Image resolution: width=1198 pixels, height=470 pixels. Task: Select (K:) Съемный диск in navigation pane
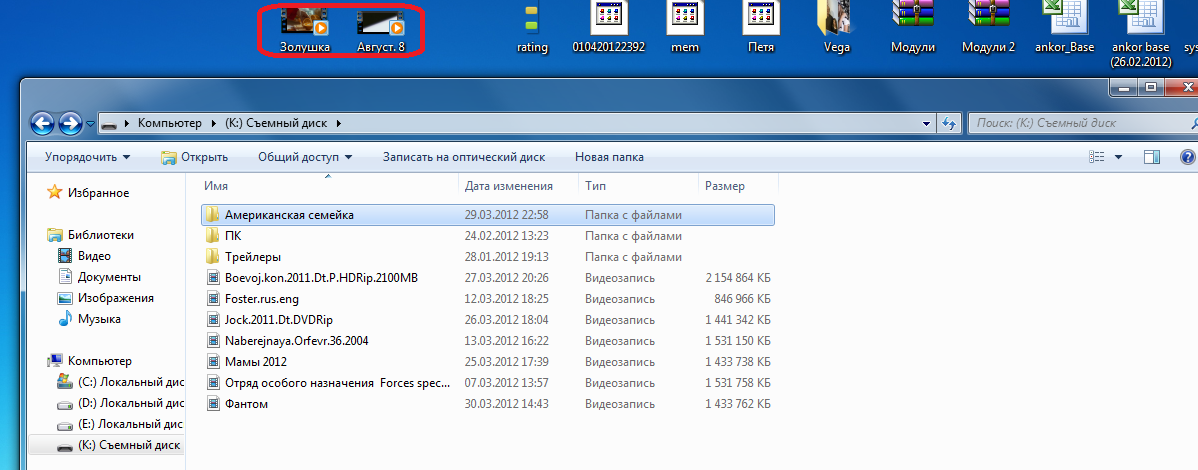(x=107, y=445)
